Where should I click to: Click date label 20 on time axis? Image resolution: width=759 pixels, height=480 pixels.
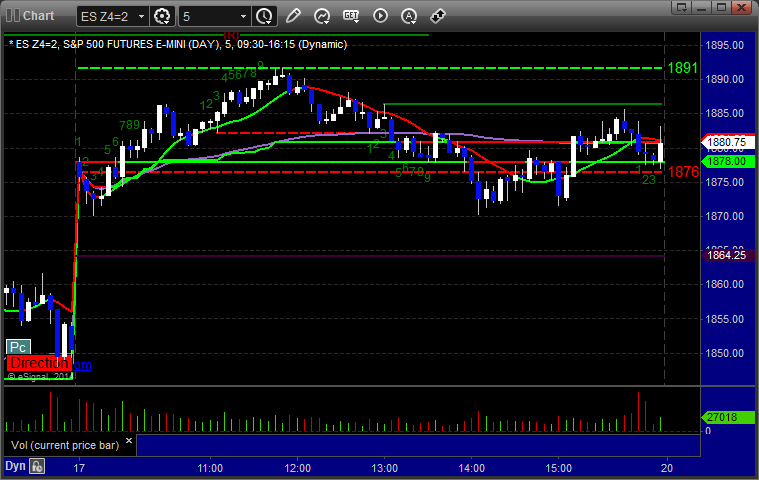(x=667, y=468)
